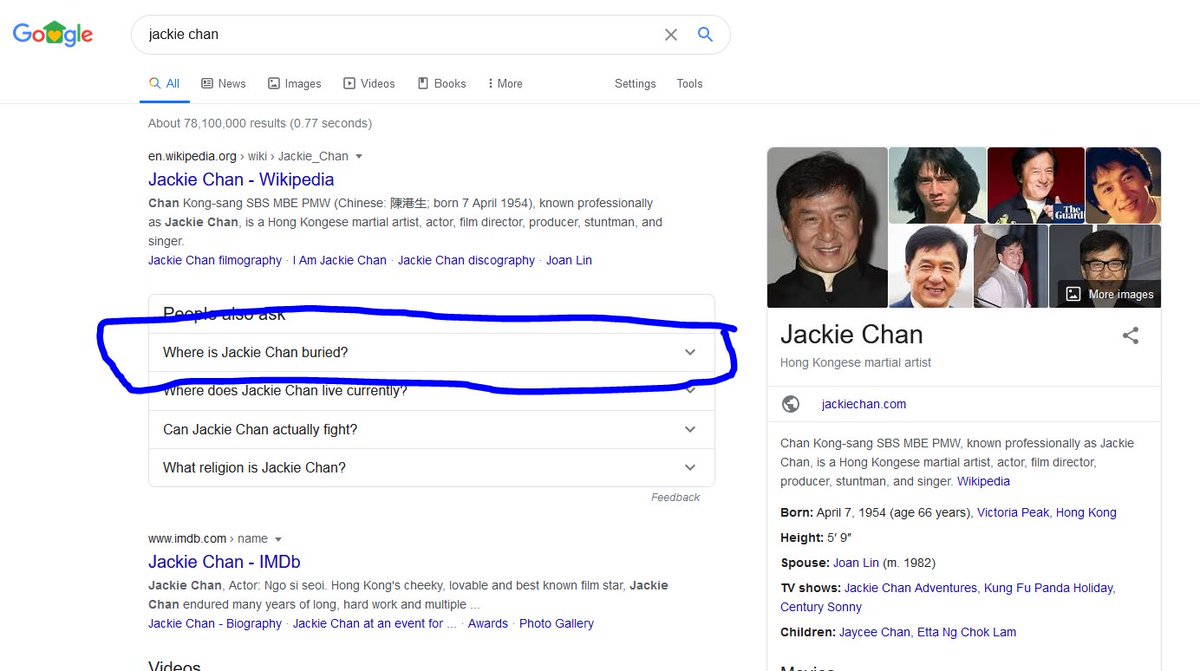
Task: Open the thumbnail with red background
Action: click(x=1035, y=185)
